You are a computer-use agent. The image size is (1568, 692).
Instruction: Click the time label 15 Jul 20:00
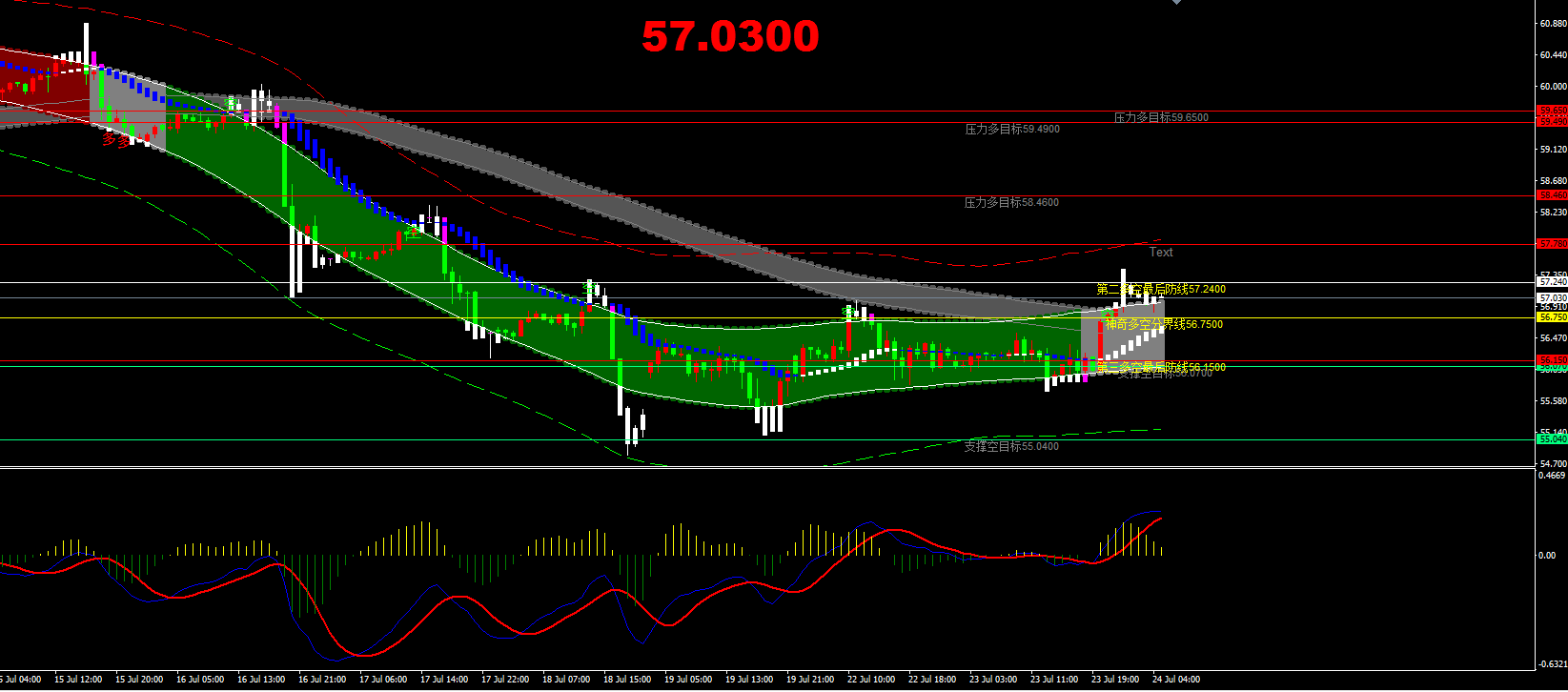pyautogui.click(x=139, y=681)
